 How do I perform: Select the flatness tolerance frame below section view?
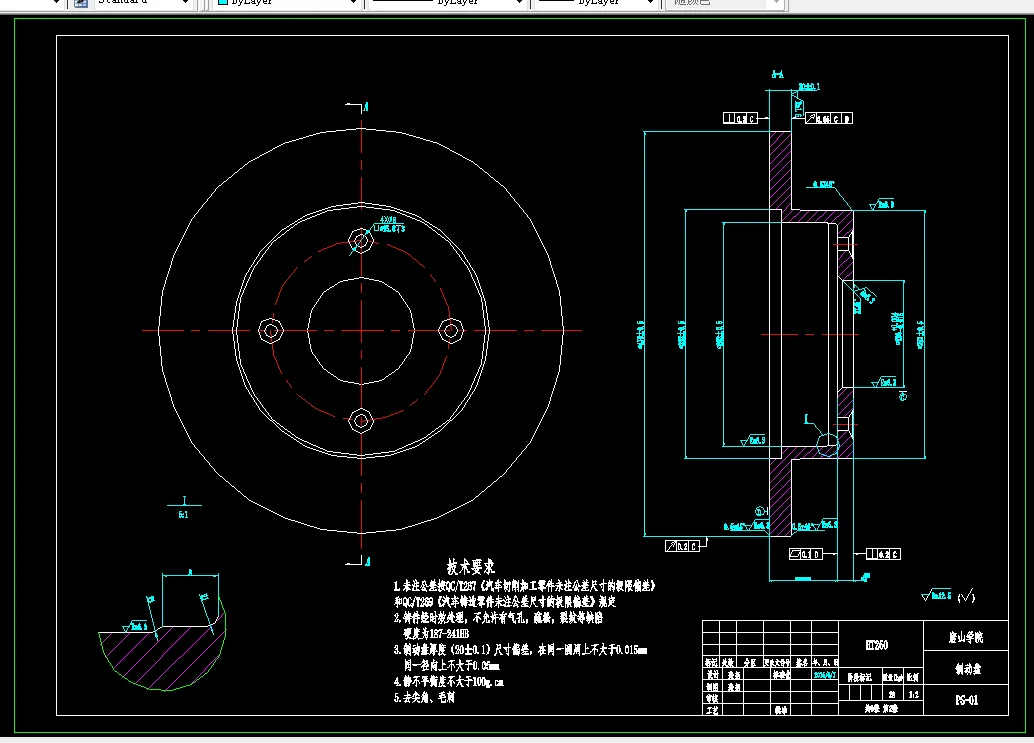(806, 554)
